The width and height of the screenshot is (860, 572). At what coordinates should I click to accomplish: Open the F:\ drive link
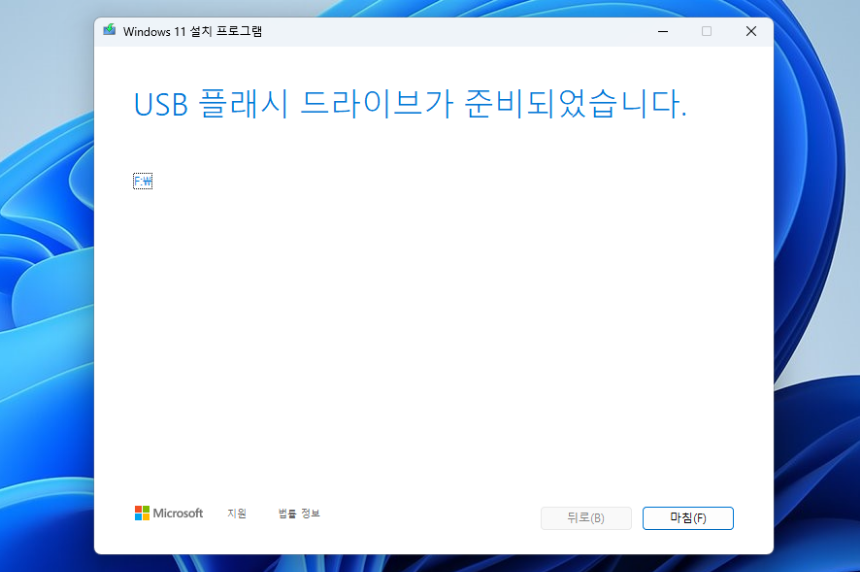(x=143, y=181)
